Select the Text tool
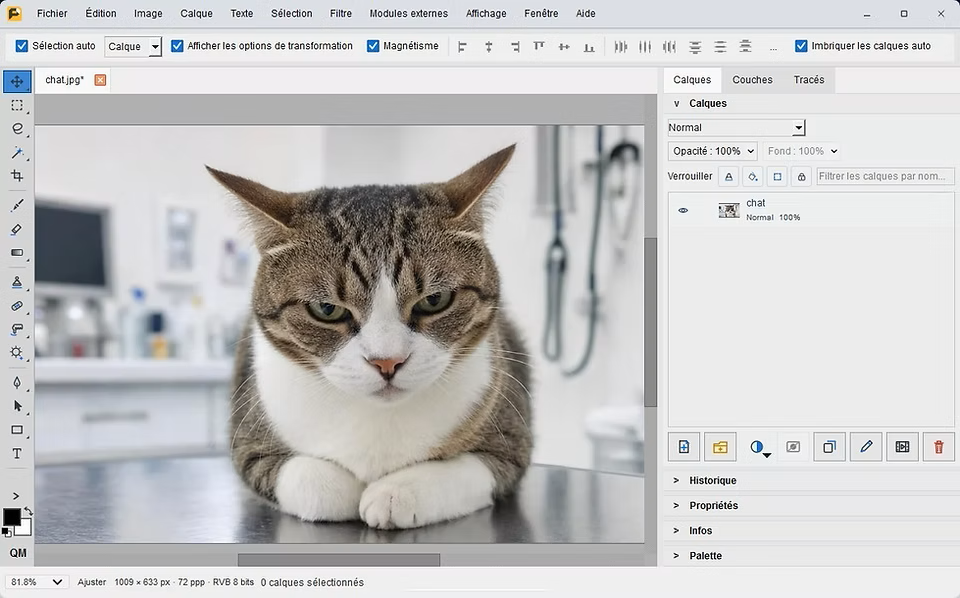 [x=17, y=454]
